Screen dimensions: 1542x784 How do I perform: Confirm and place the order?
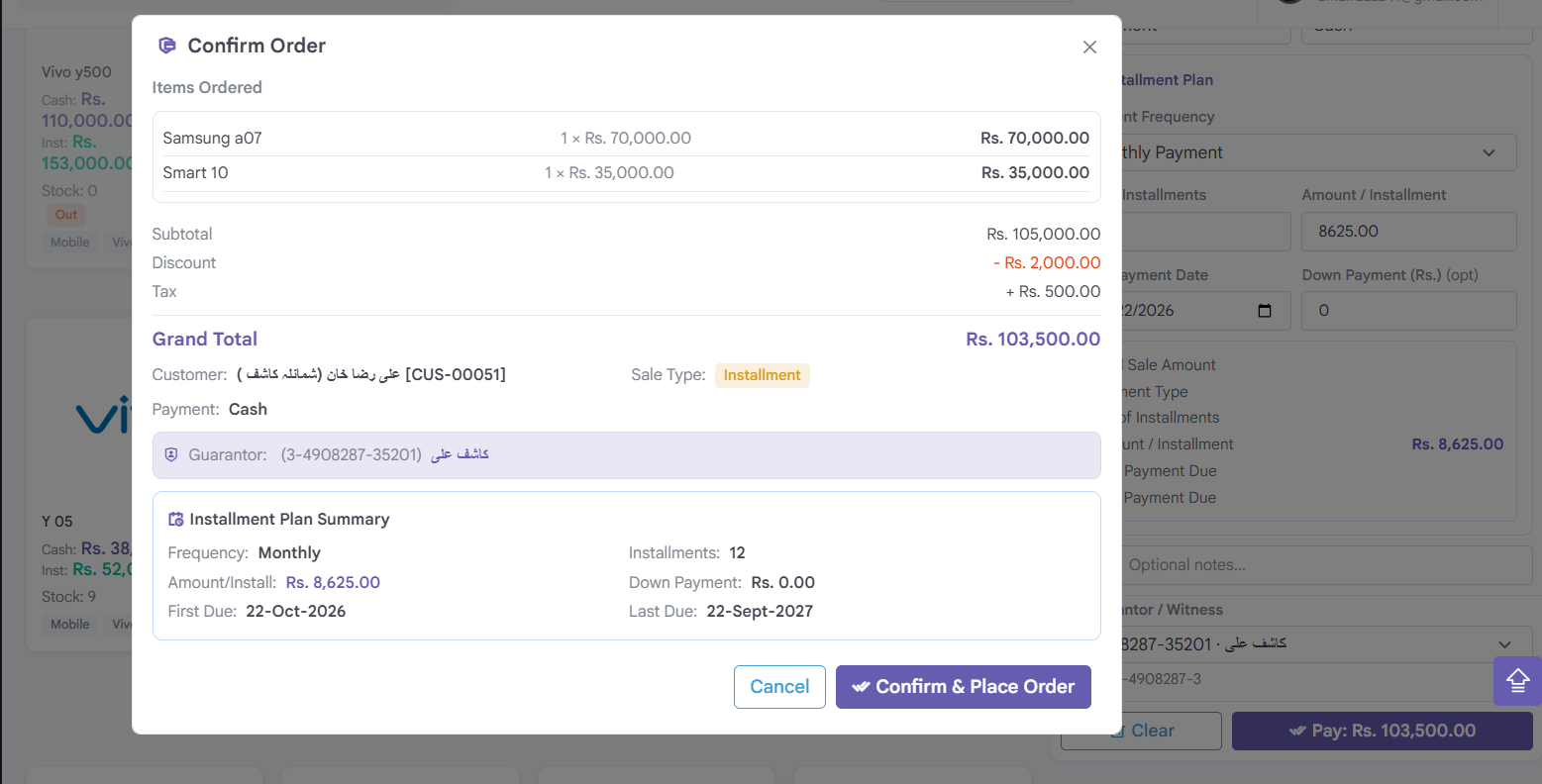point(964,687)
